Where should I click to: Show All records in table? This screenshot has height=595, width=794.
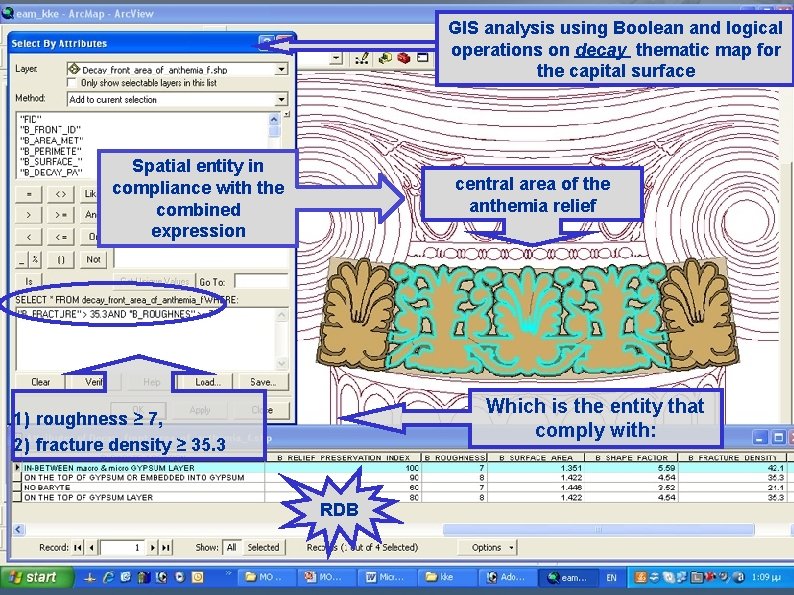click(231, 547)
